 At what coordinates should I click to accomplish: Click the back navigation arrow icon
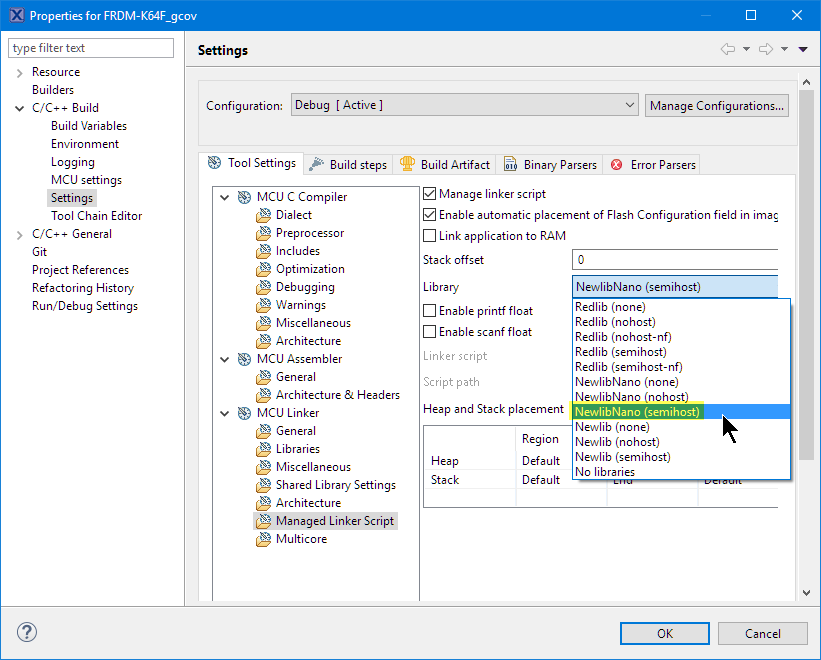point(728,50)
